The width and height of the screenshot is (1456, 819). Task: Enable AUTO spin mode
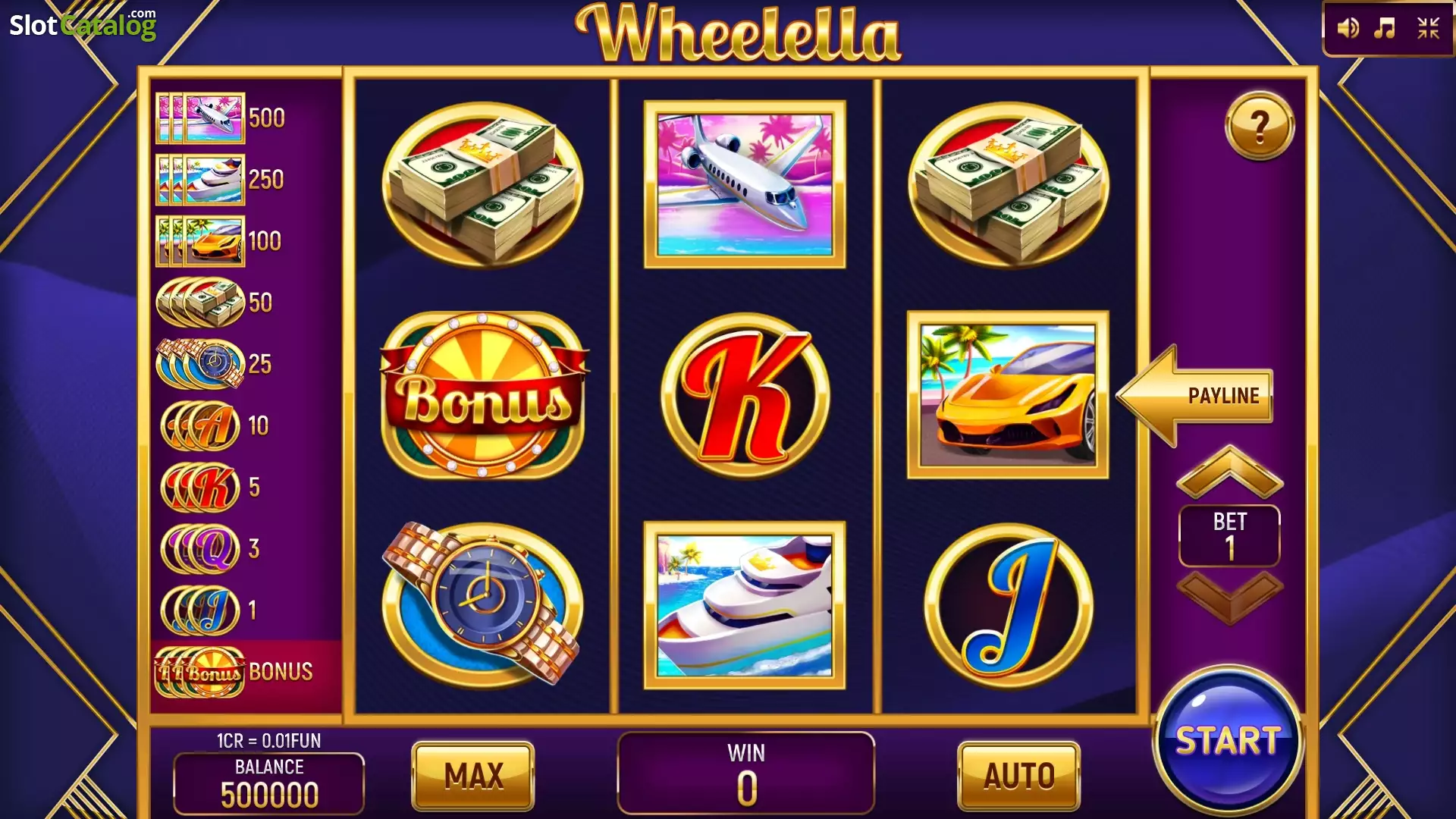[1019, 776]
